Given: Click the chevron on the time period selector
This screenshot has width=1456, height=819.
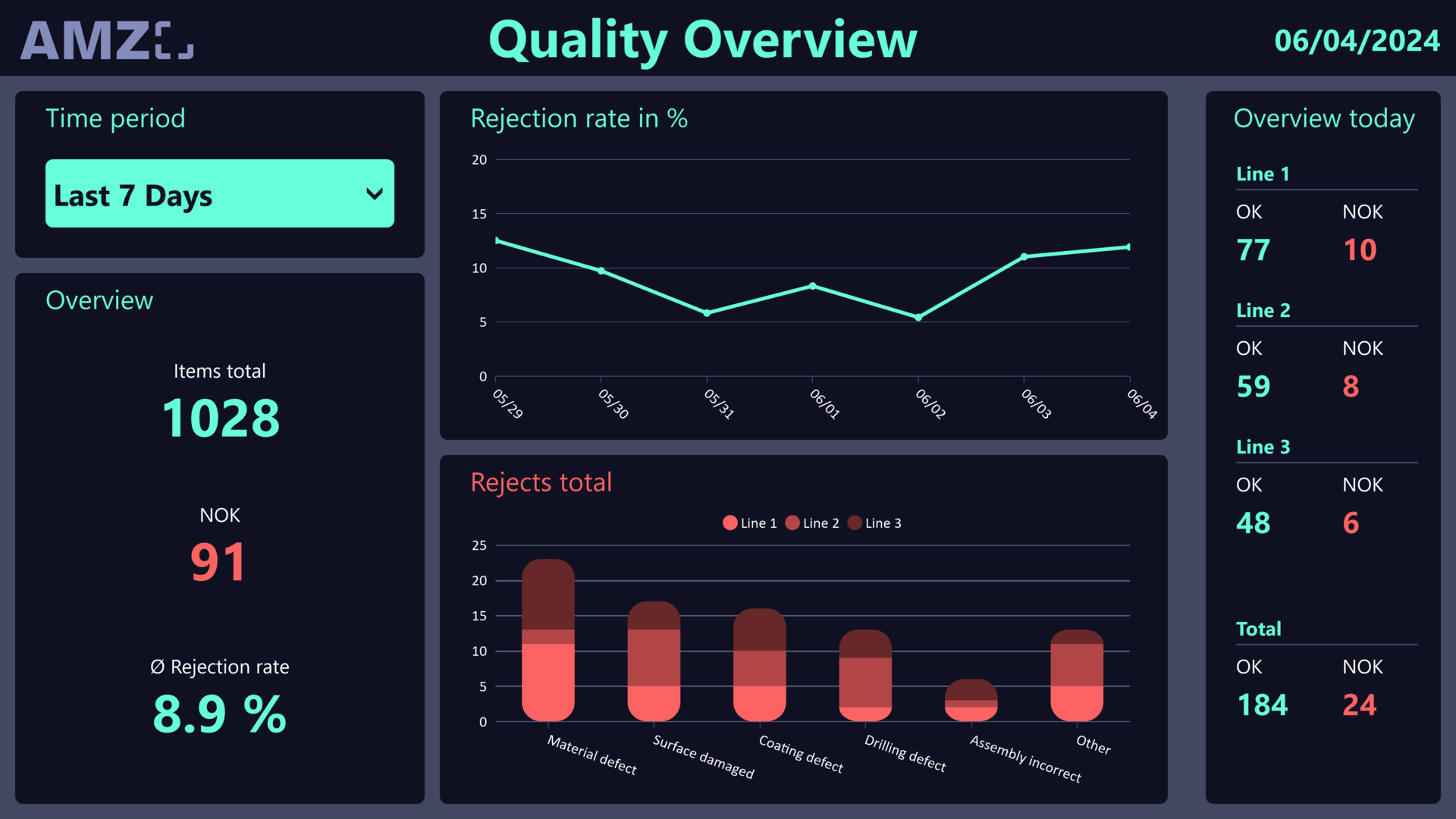Looking at the screenshot, I should [x=375, y=193].
